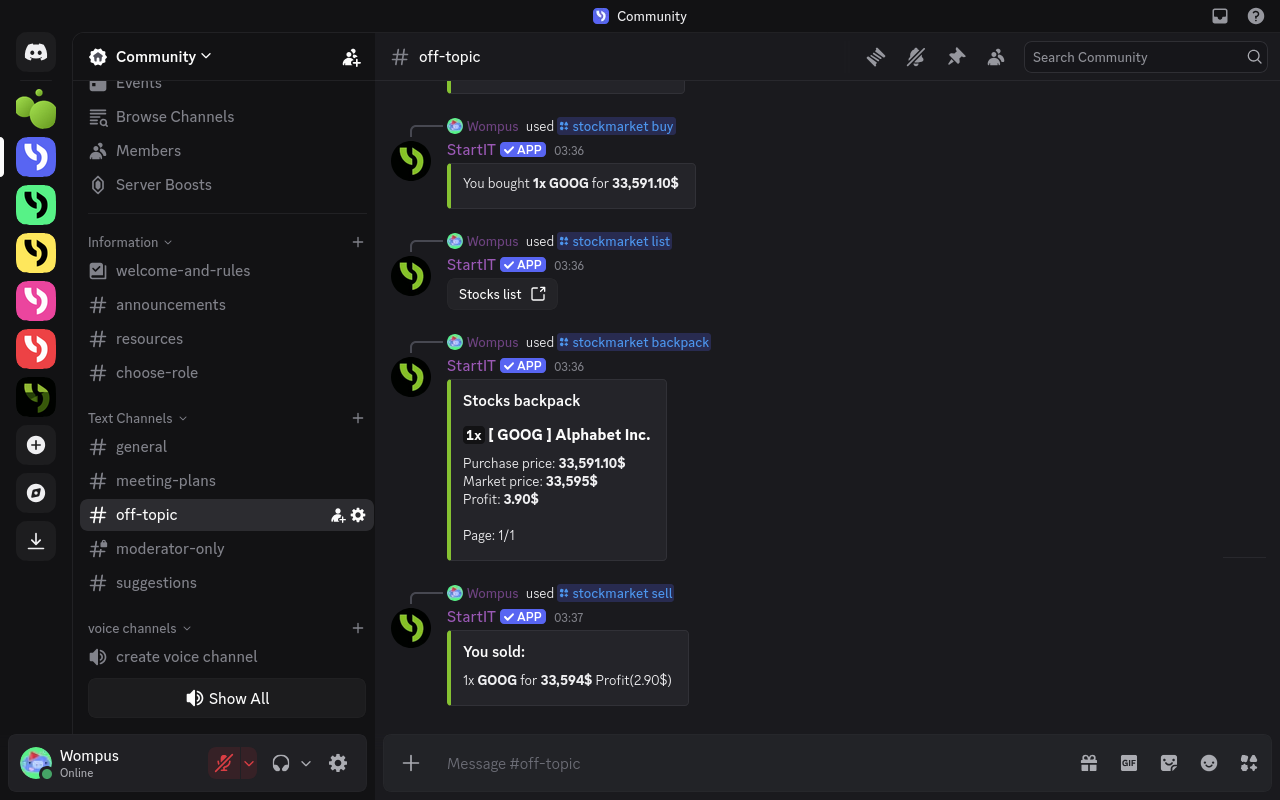Click the Show All voice channels button
This screenshot has height=800, width=1280.
[227, 697]
